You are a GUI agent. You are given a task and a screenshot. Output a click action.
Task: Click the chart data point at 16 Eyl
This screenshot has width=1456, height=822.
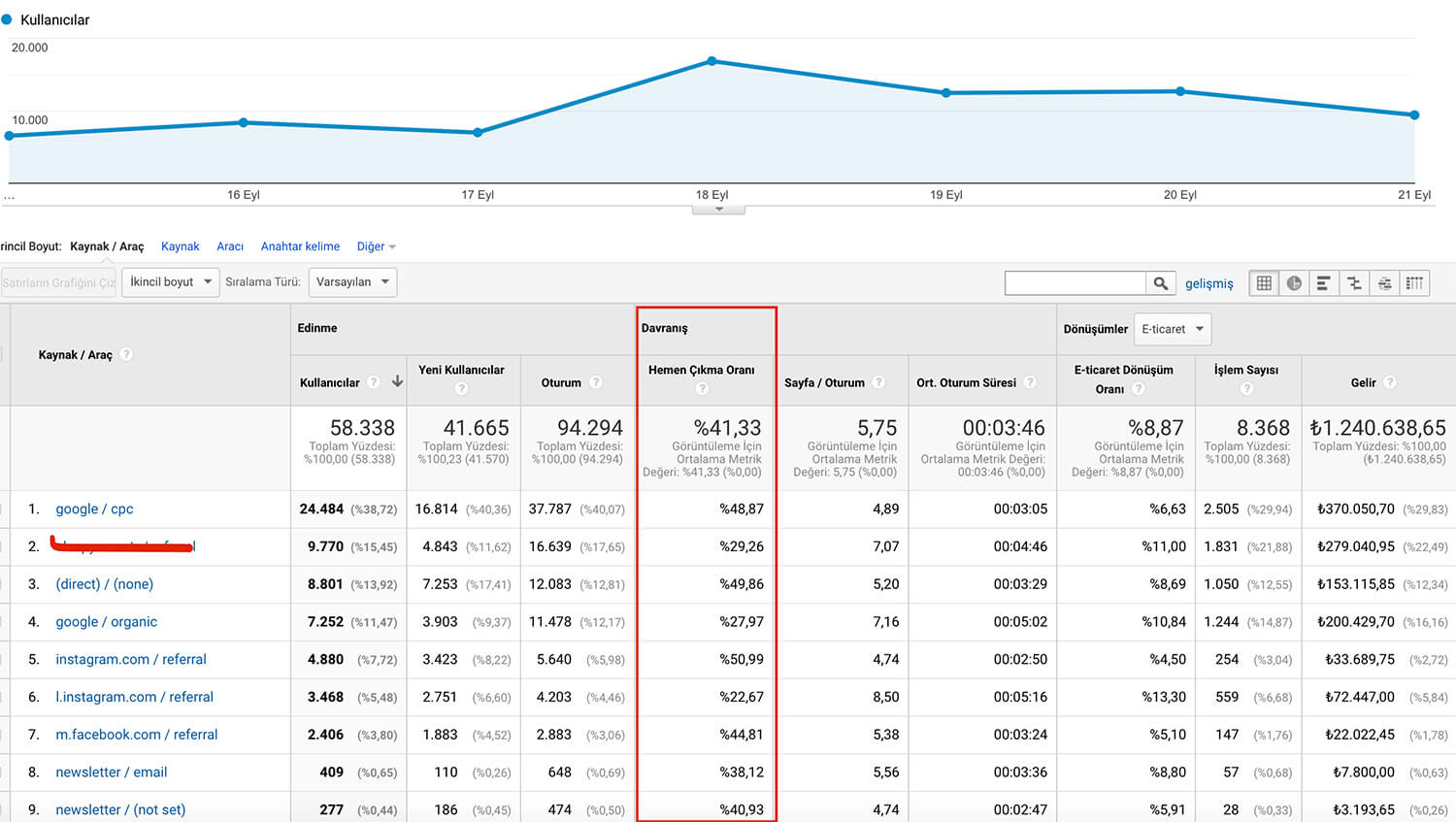[243, 122]
